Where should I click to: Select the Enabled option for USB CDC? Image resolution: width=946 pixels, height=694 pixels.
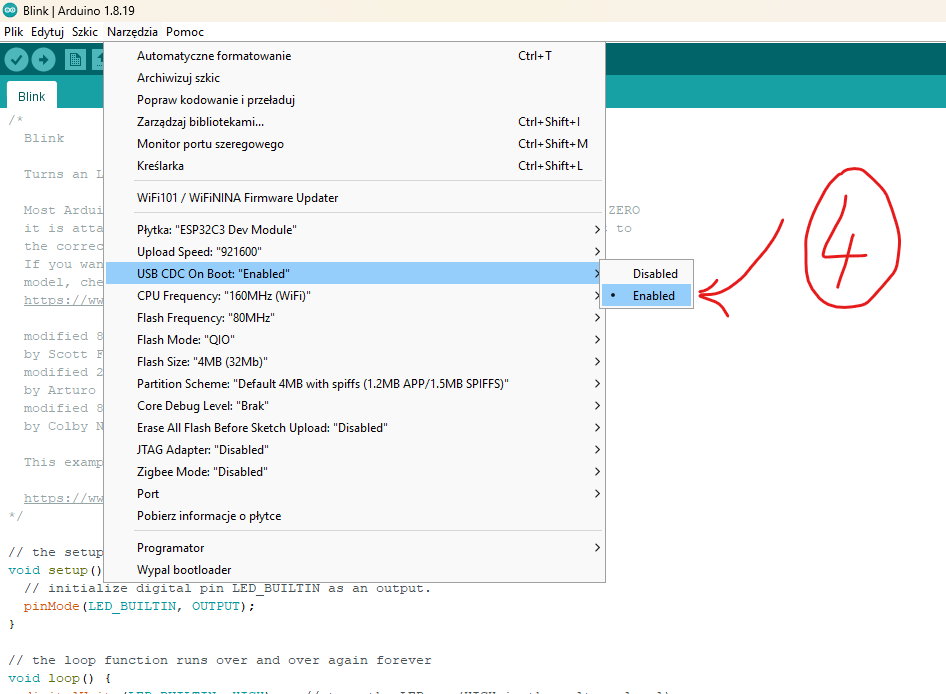click(x=647, y=296)
